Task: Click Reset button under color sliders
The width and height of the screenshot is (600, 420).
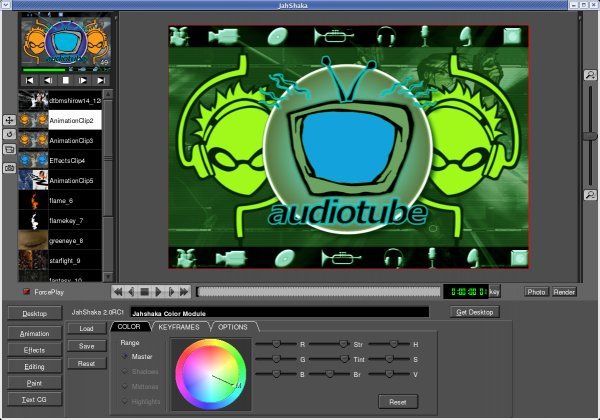Action: tap(398, 402)
